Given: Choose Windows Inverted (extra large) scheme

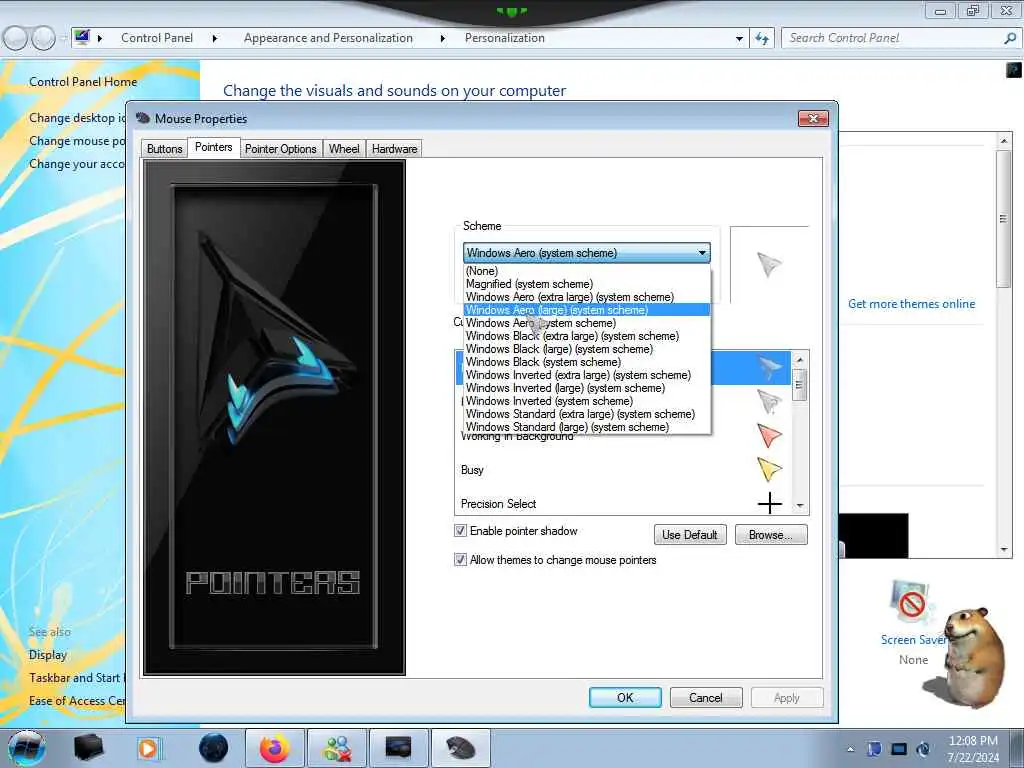Looking at the screenshot, I should [586, 375].
